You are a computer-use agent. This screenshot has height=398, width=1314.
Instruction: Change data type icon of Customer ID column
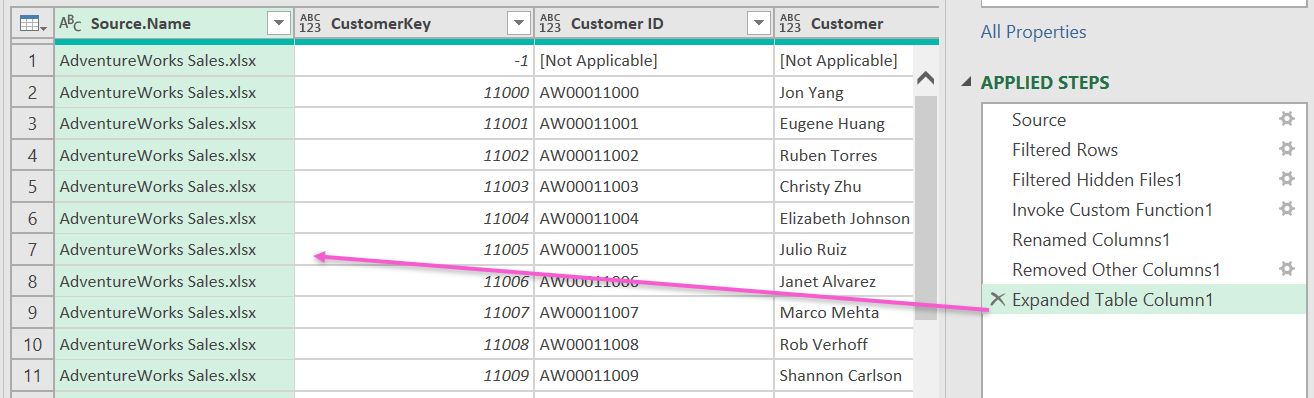click(x=550, y=23)
